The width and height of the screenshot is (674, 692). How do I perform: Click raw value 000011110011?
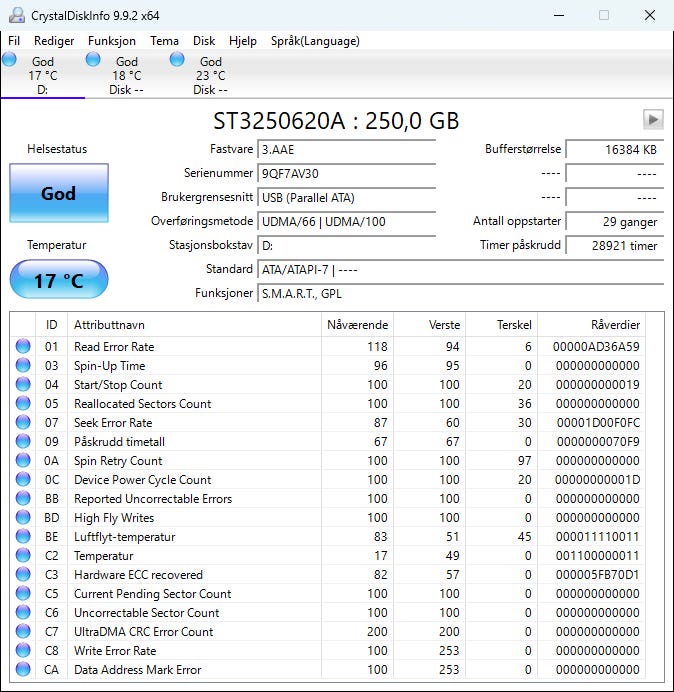[x=597, y=536]
